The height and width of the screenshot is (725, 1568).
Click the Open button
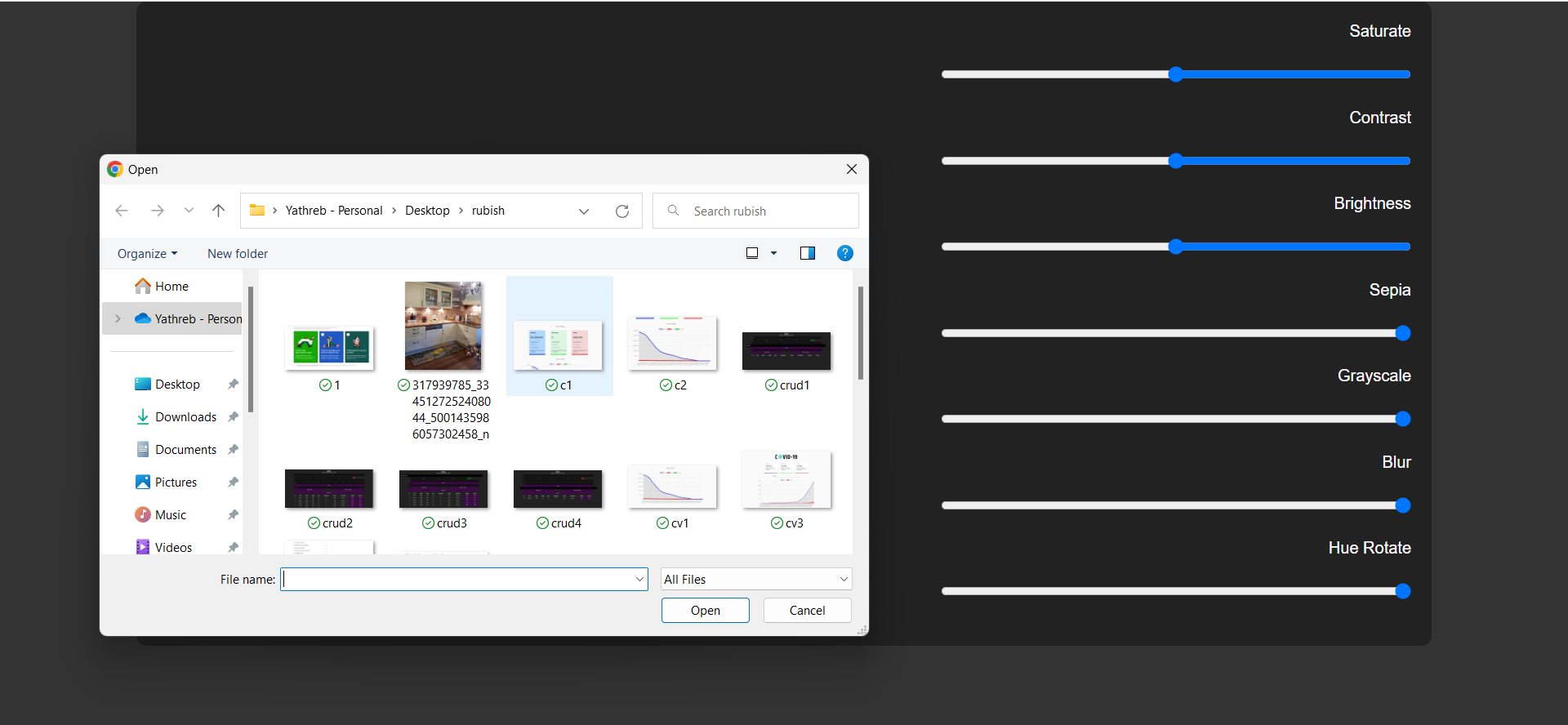[706, 610]
